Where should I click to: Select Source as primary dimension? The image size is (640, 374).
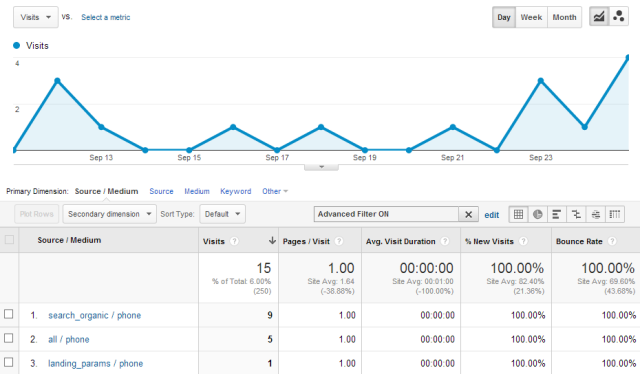(x=161, y=191)
